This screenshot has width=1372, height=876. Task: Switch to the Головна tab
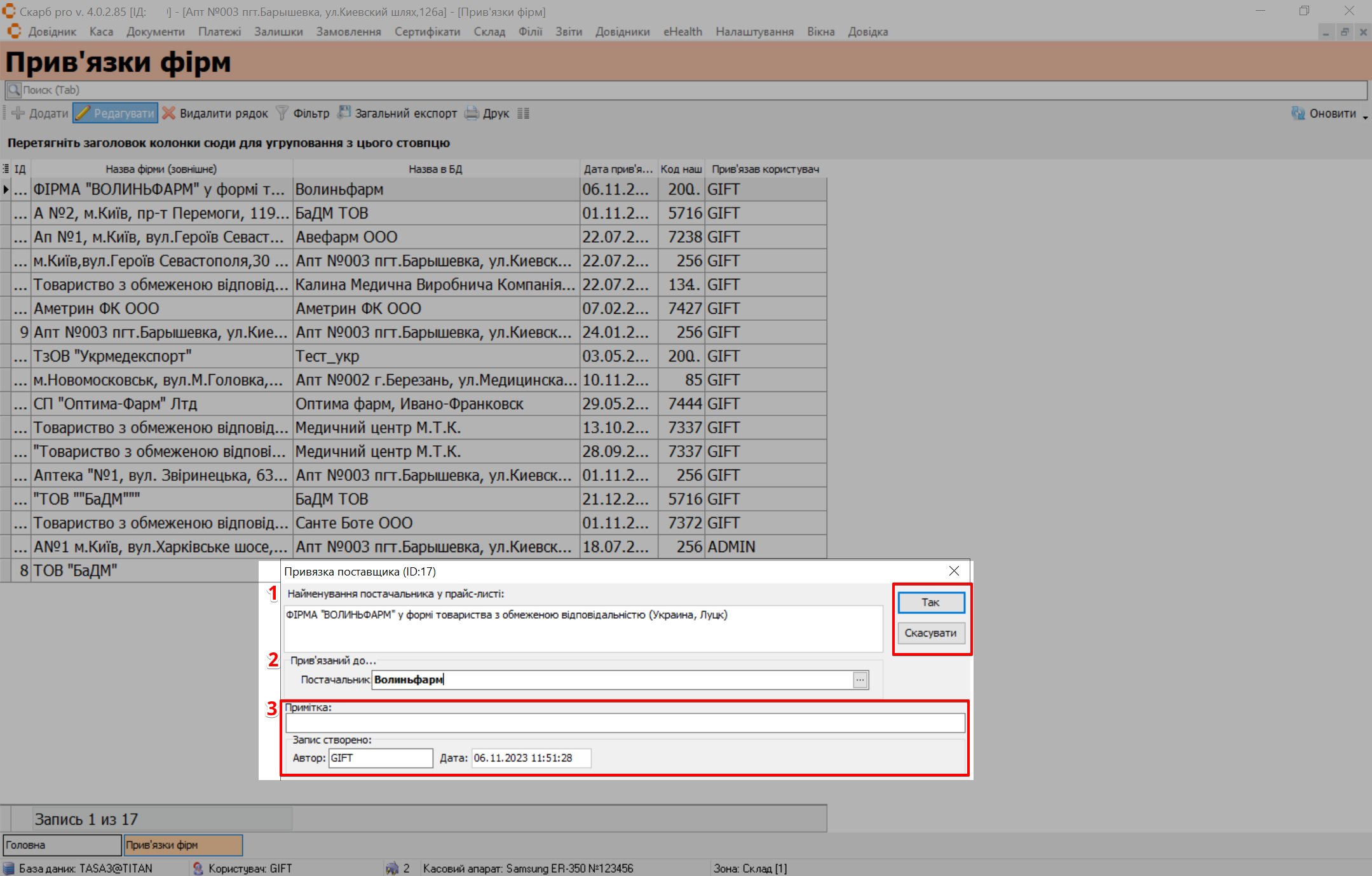click(x=62, y=845)
